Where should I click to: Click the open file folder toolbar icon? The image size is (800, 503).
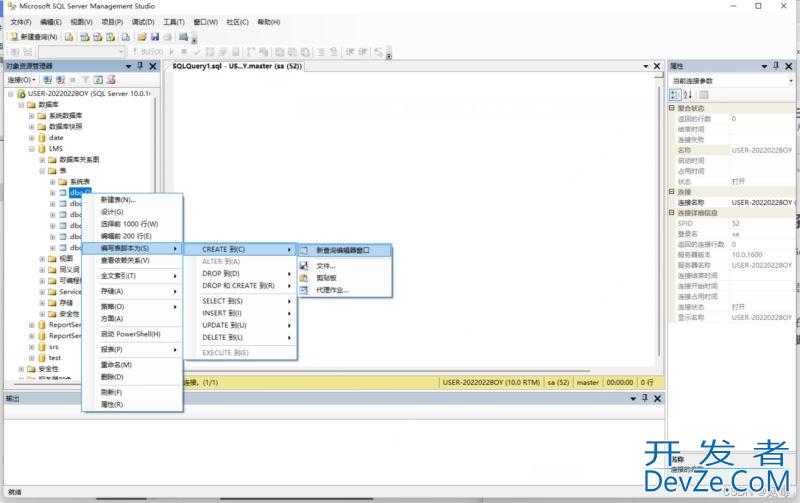click(x=142, y=37)
